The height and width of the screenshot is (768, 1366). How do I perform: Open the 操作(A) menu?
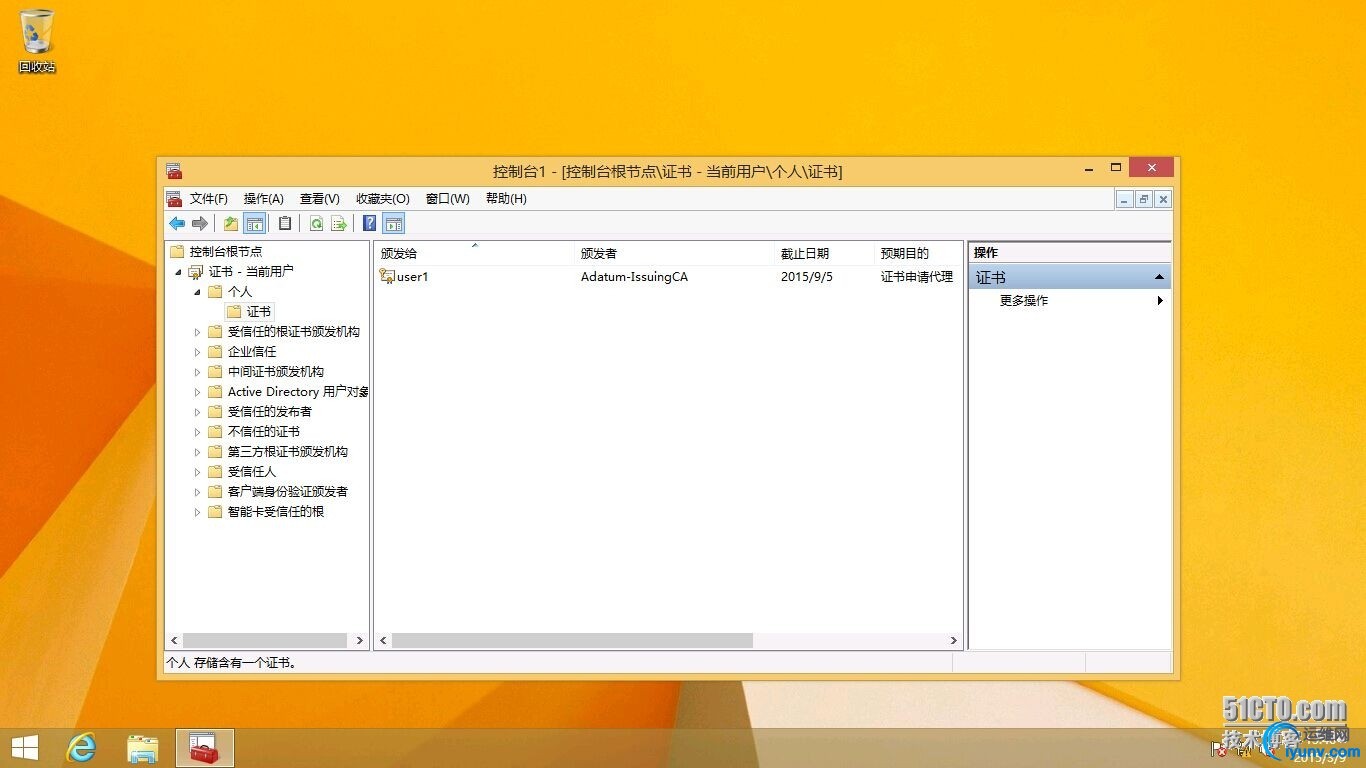coord(264,199)
